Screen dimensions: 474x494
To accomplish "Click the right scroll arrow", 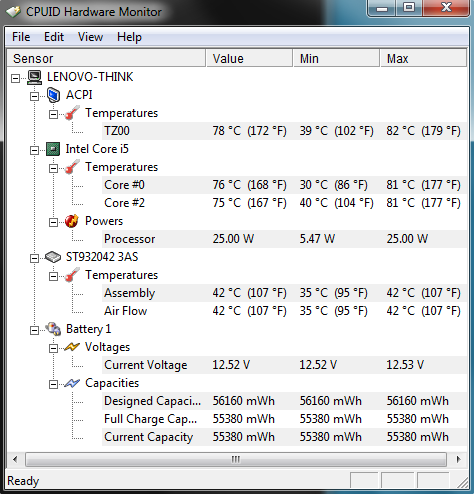I will click(458, 459).
